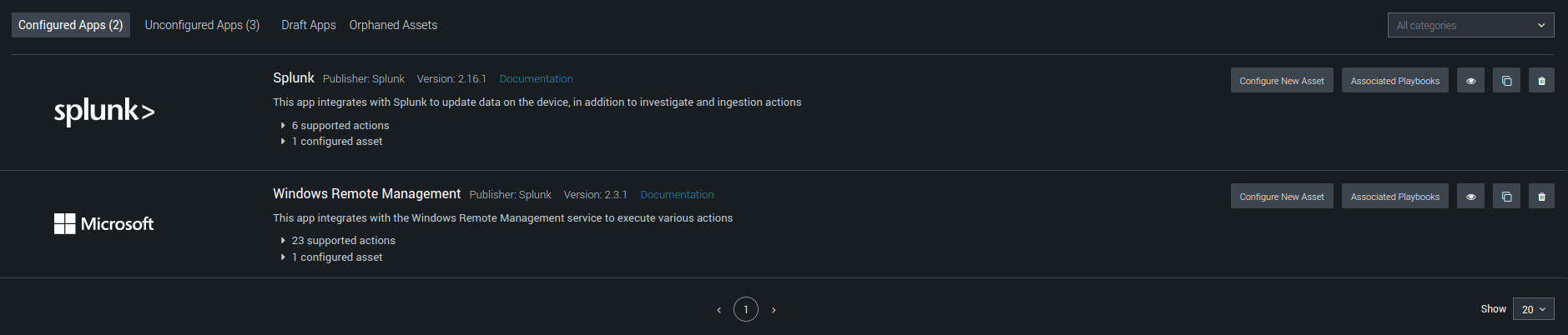Open the All categories dropdown
This screenshot has width=1568, height=335.
(1470, 25)
